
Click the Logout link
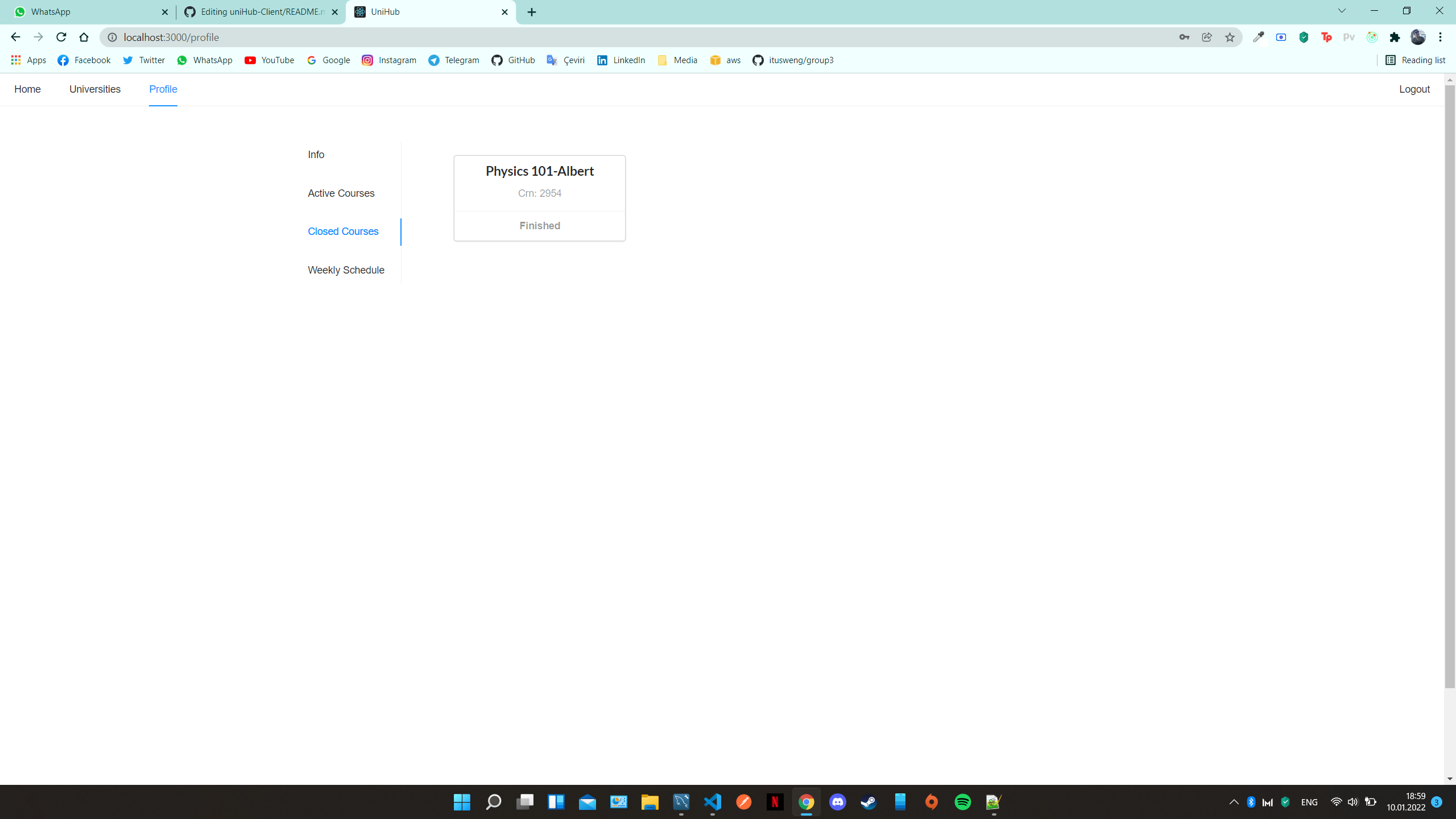1414,89
